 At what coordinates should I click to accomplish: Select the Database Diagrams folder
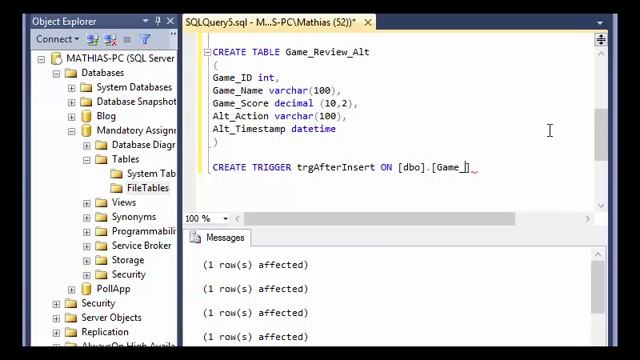143,145
